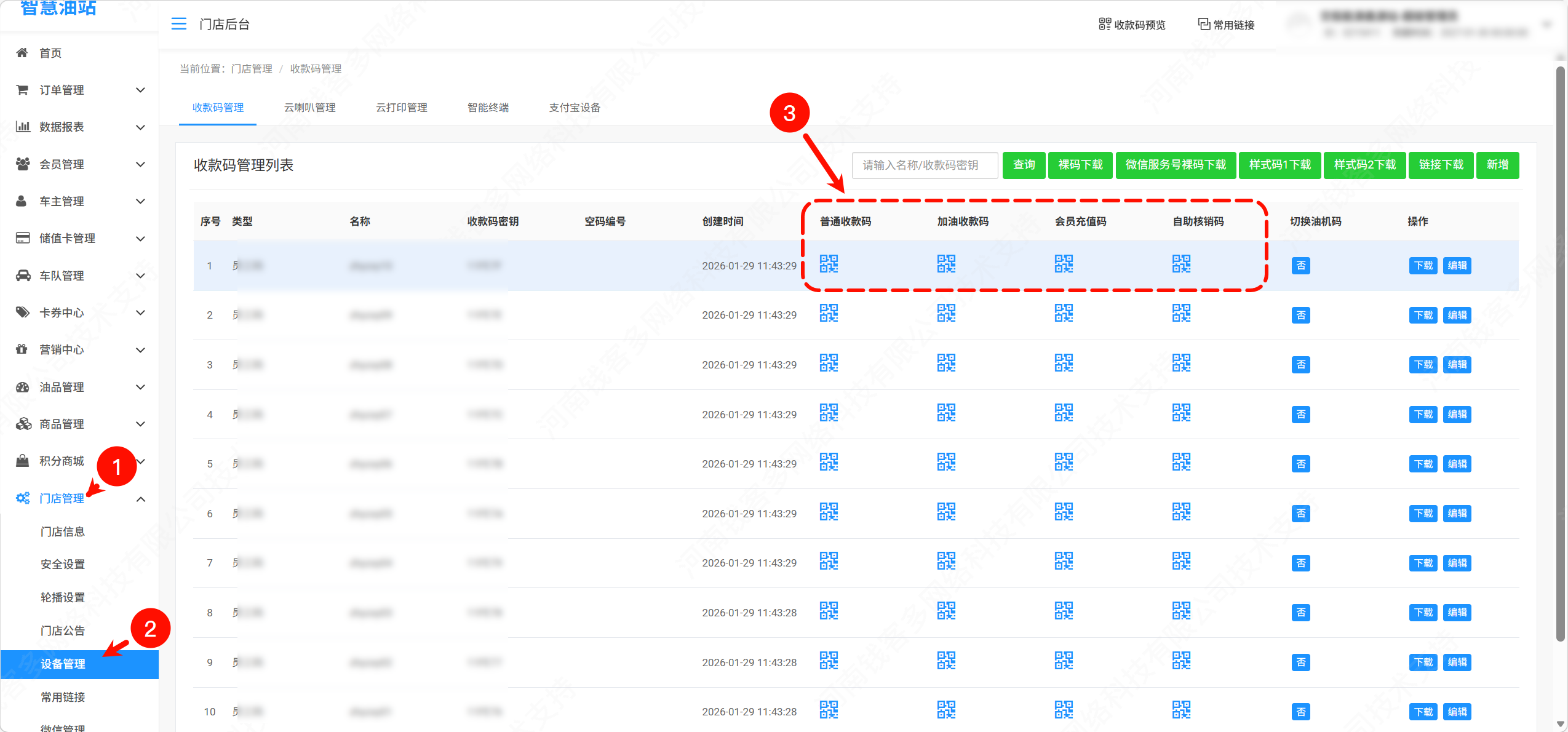Open 收款码预览 in the top bar

1132,24
